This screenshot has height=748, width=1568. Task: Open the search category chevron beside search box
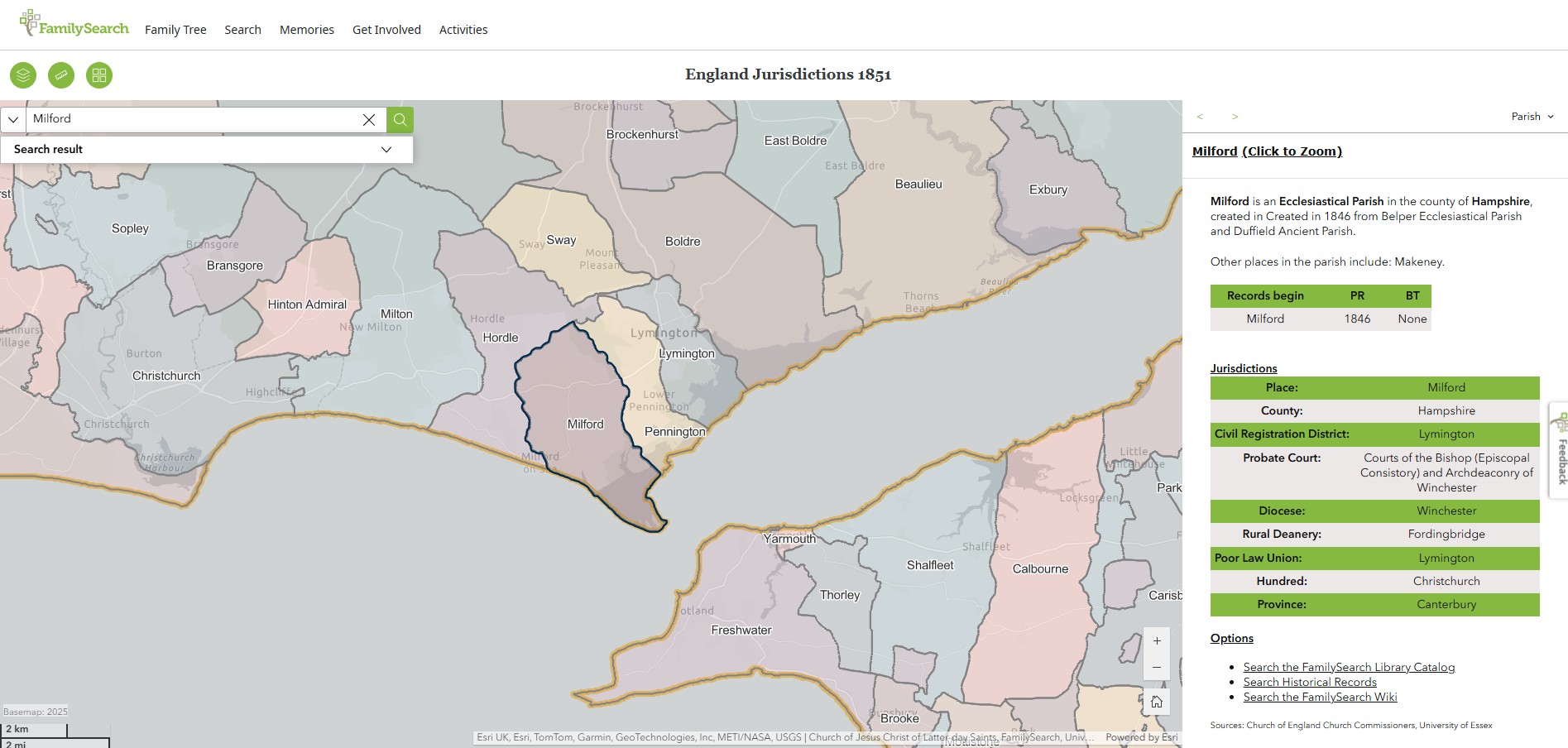tap(12, 119)
